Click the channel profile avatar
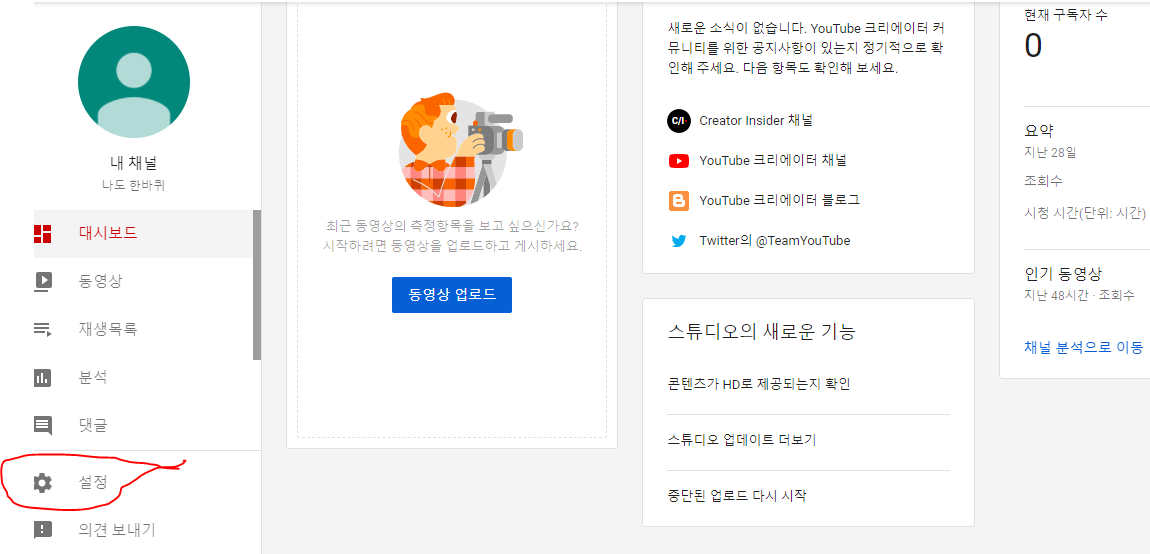Viewport: 1150px width, 554px height. tap(133, 81)
